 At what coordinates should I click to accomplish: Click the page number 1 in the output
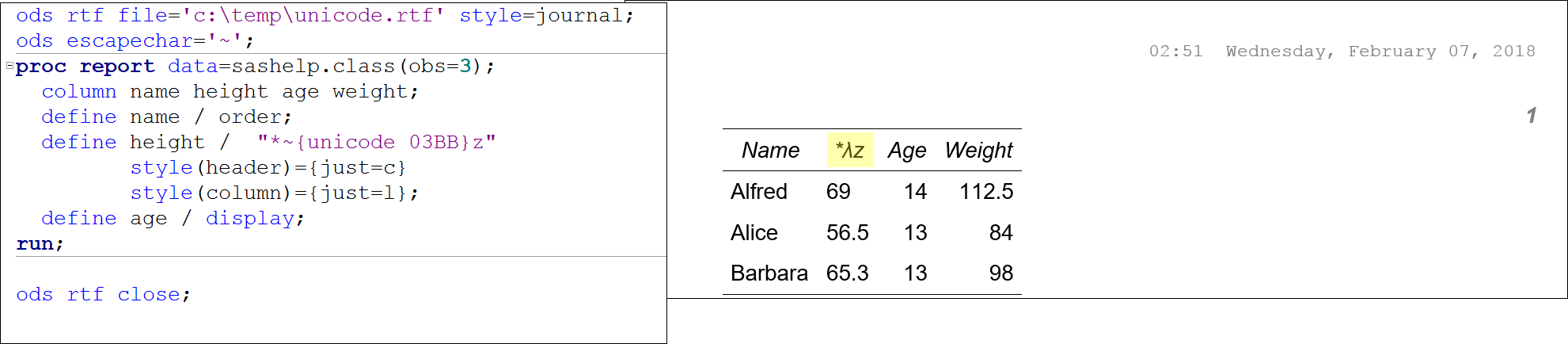(x=1531, y=116)
